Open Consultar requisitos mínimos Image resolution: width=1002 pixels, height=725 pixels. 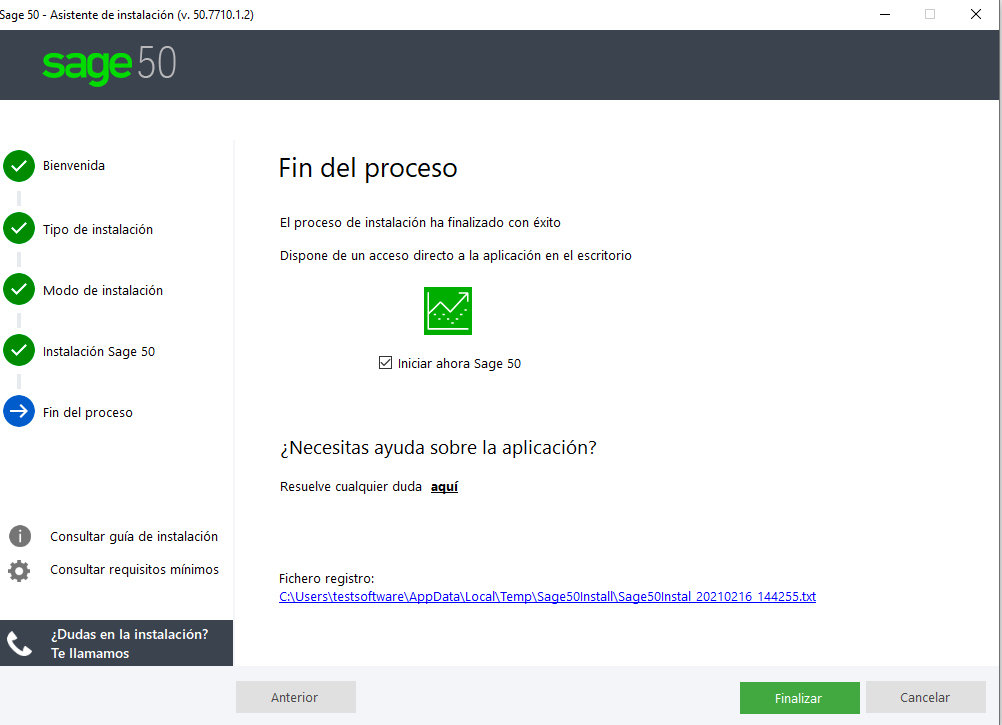(134, 569)
